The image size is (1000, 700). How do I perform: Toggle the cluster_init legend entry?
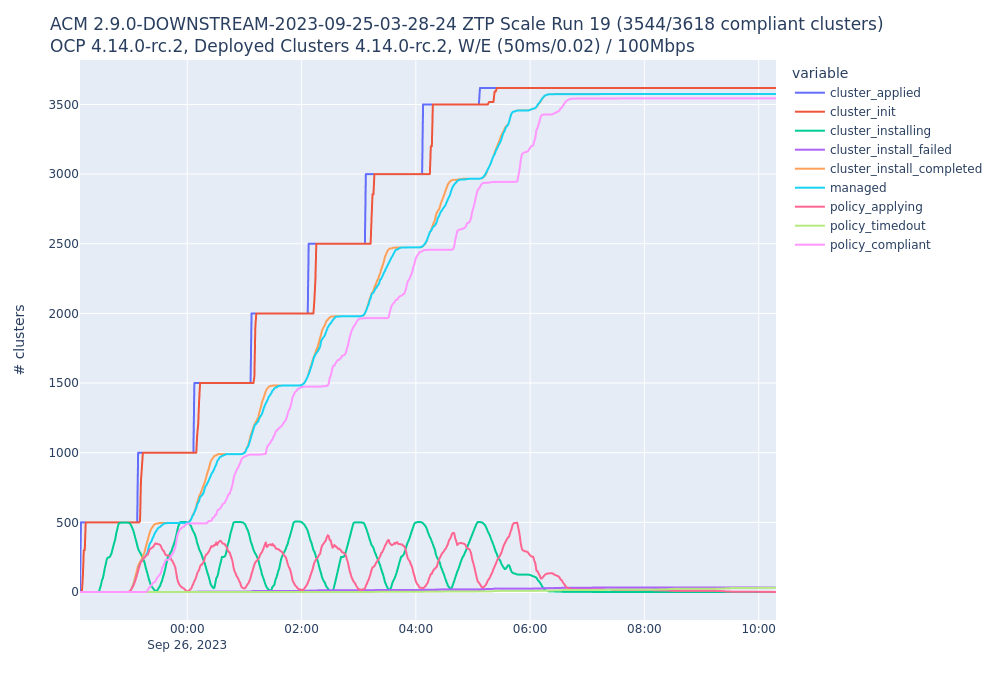[845, 112]
